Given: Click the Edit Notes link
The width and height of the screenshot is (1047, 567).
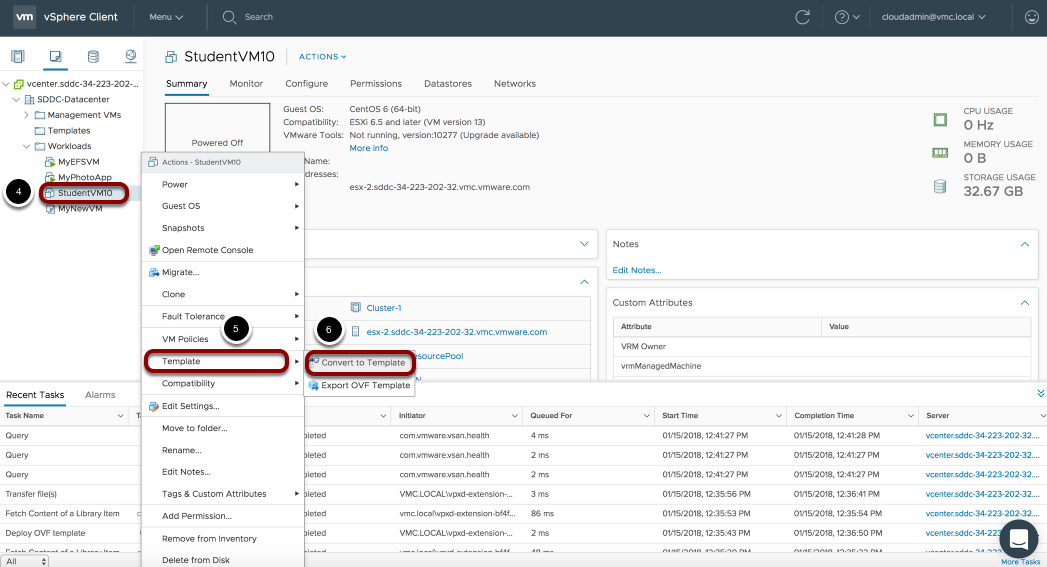Looking at the screenshot, I should pyautogui.click(x=637, y=270).
